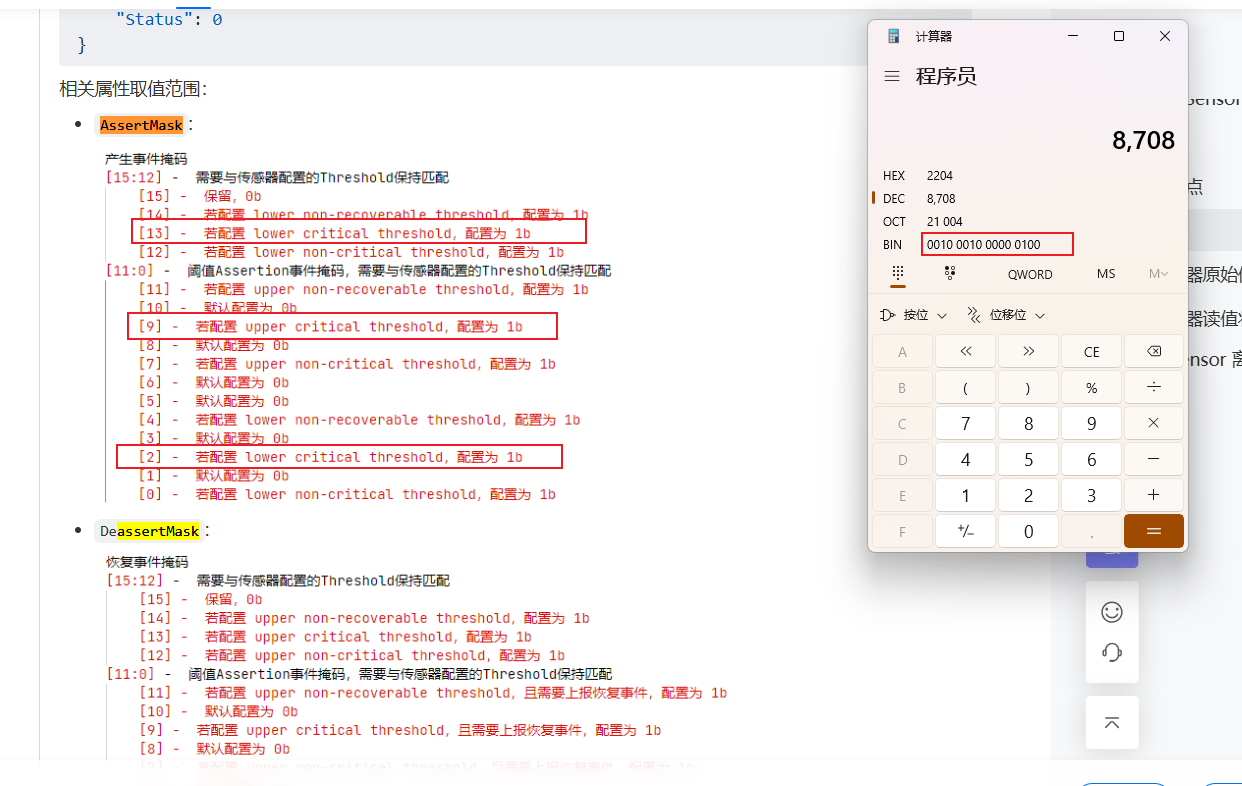Viewport: 1242px width, 786px height.
Task: Expand the 位移位 bit shift dropdown
Action: click(x=1006, y=315)
